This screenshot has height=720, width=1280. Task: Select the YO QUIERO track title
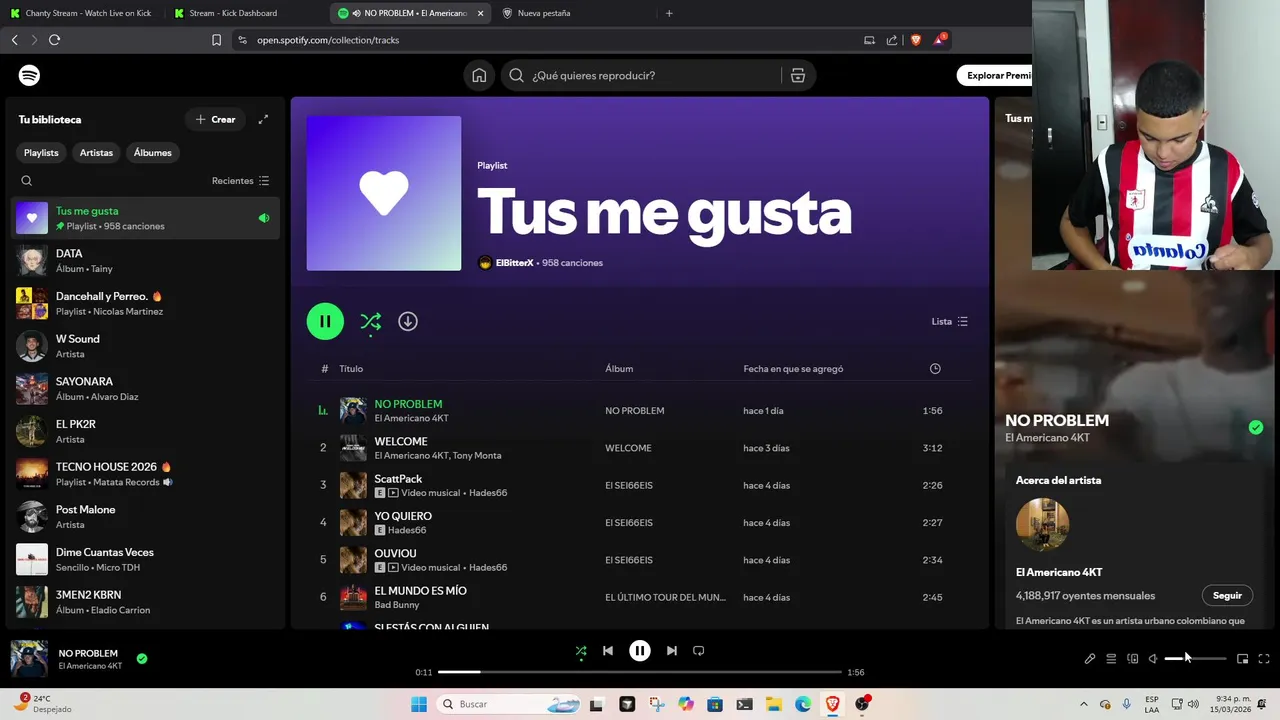coord(403,516)
